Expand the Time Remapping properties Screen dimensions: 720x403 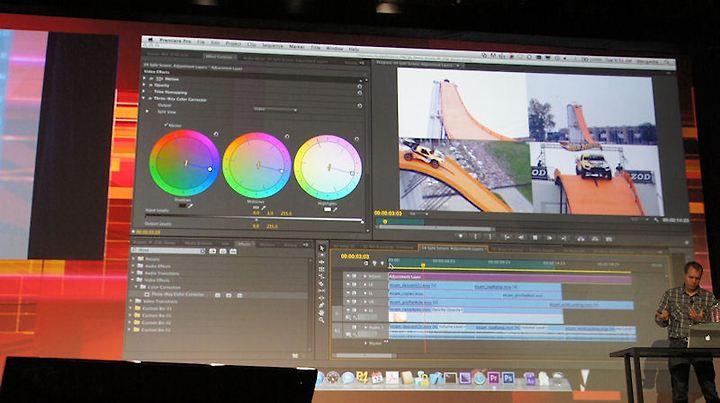[144, 92]
